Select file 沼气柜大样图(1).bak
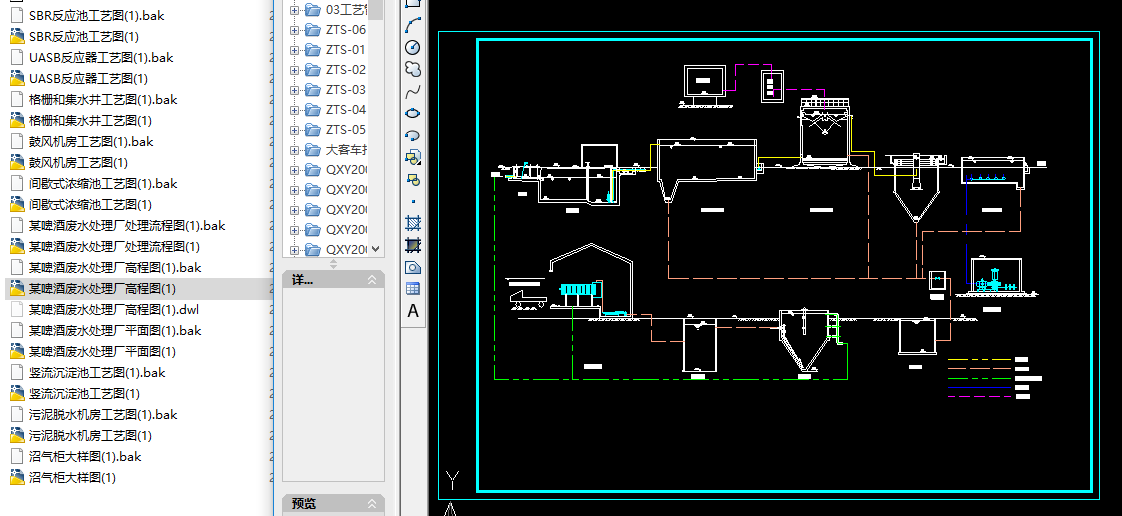The image size is (1122, 516). [x=85, y=457]
